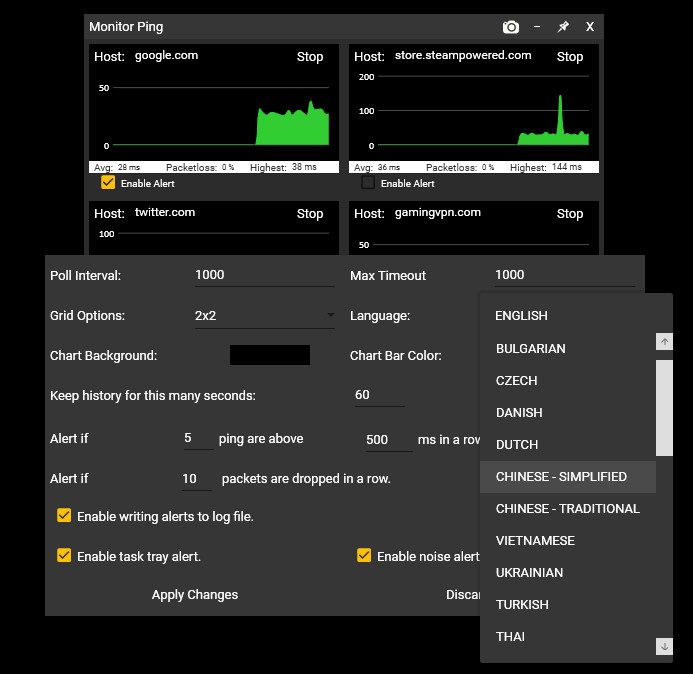Disable alert for google.com host
The image size is (693, 674).
[x=108, y=183]
